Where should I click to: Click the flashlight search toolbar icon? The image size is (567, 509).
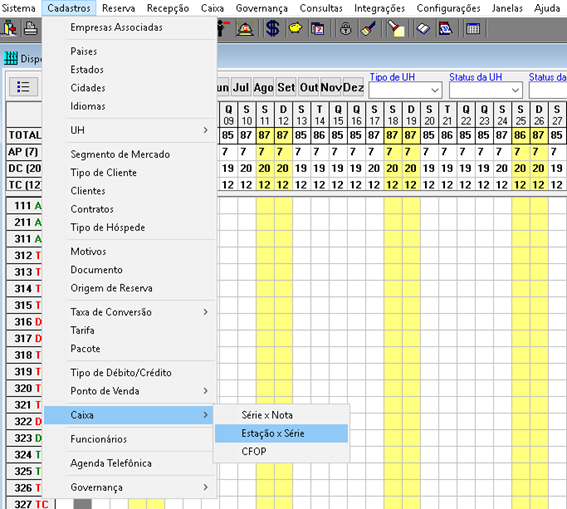click(396, 28)
